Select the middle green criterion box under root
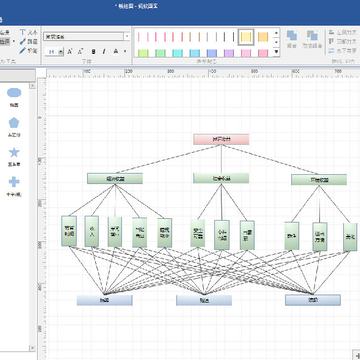The image size is (360, 360). [221, 178]
